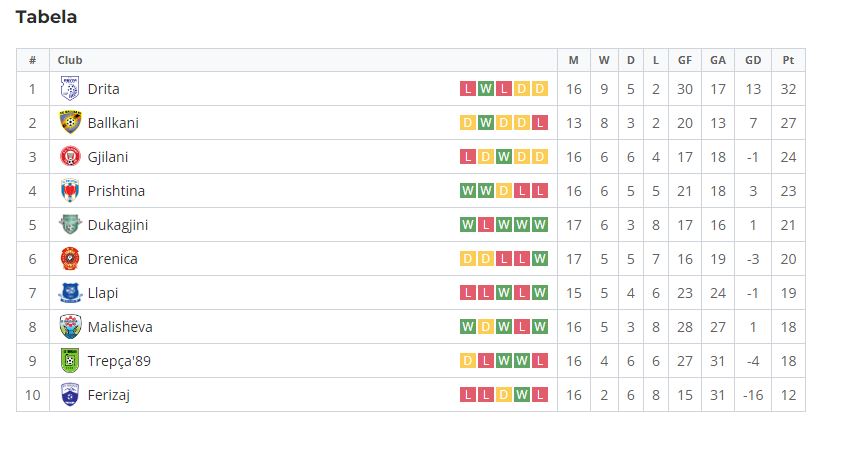Viewport: 849px width, 451px height.
Task: Click the Drita club crest icon
Action: (70, 89)
